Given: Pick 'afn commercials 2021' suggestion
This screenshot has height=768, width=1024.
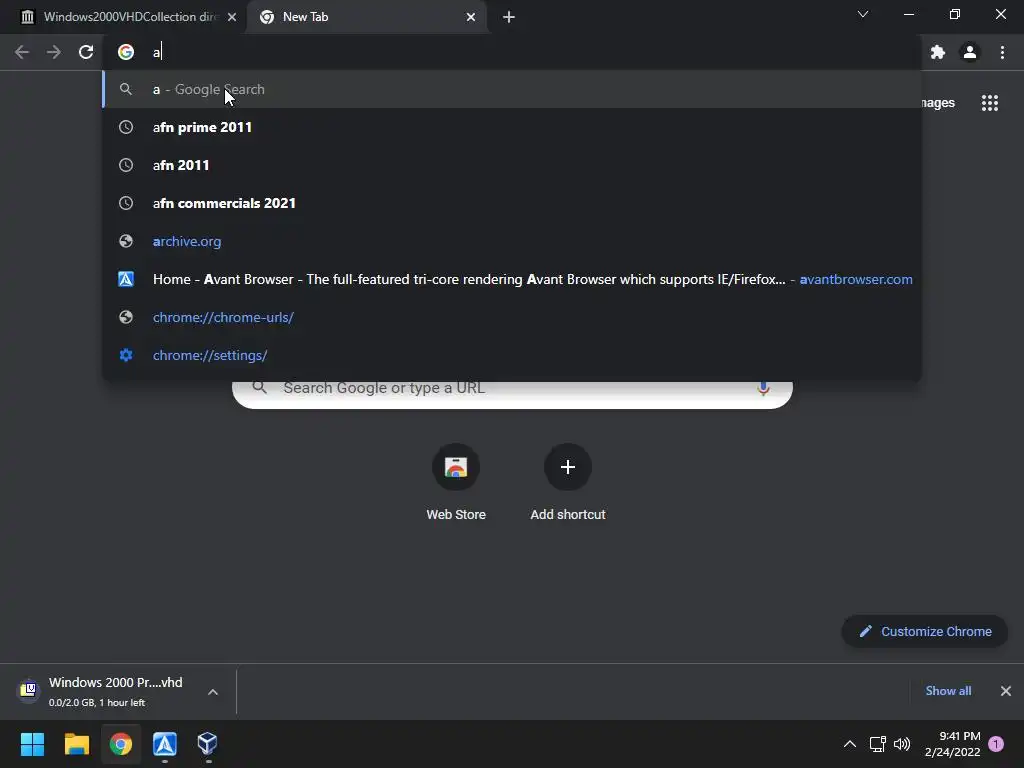Looking at the screenshot, I should (512, 203).
